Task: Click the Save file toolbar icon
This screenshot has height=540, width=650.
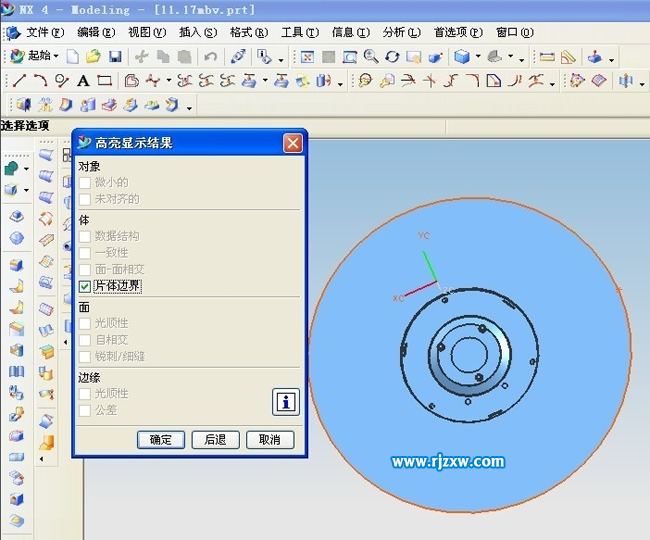Action: click(115, 57)
